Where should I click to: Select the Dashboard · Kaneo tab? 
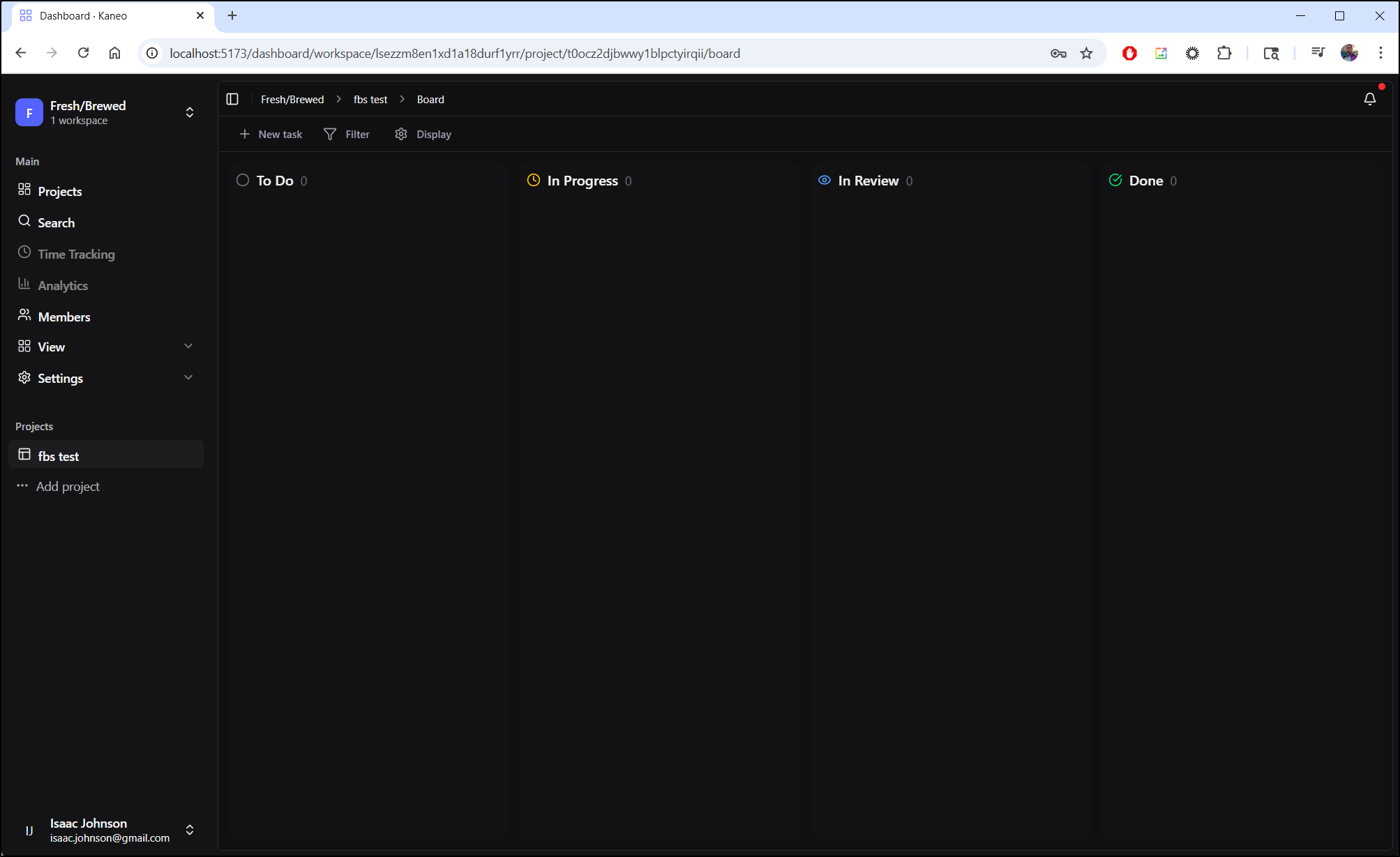point(113,15)
